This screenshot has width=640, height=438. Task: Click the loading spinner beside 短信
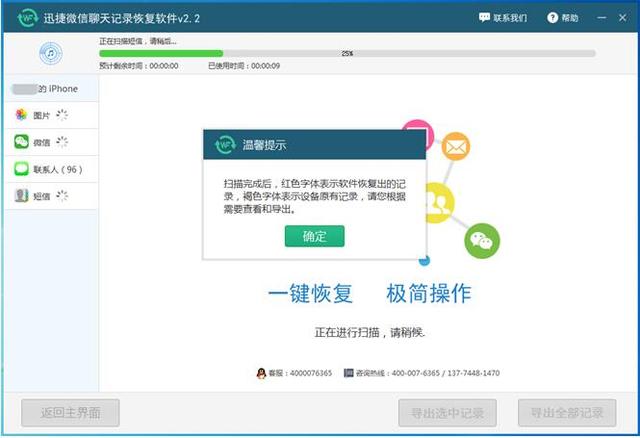[x=62, y=196]
